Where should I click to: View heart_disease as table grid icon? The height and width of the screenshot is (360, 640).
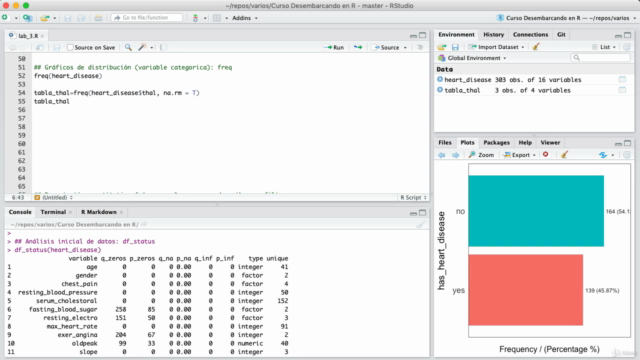[x=622, y=79]
